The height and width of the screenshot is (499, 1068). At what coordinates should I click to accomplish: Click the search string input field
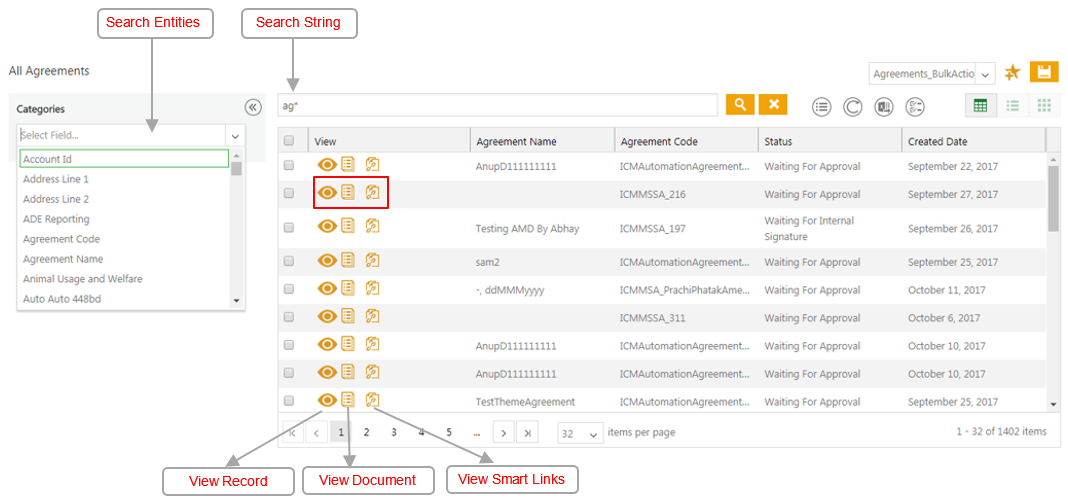497,105
